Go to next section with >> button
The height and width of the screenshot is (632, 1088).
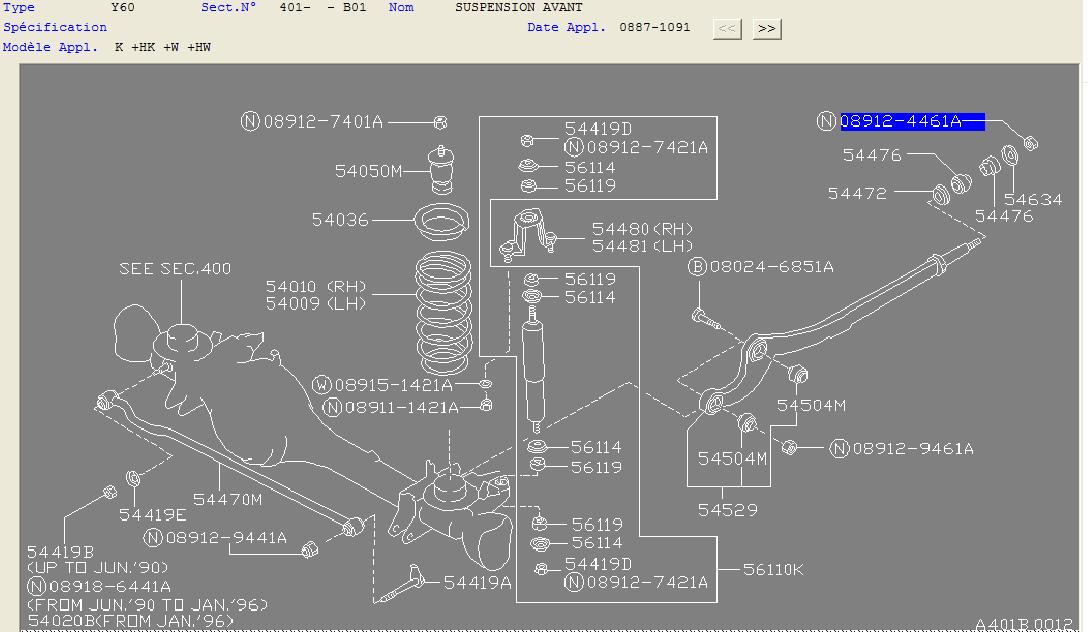(767, 28)
